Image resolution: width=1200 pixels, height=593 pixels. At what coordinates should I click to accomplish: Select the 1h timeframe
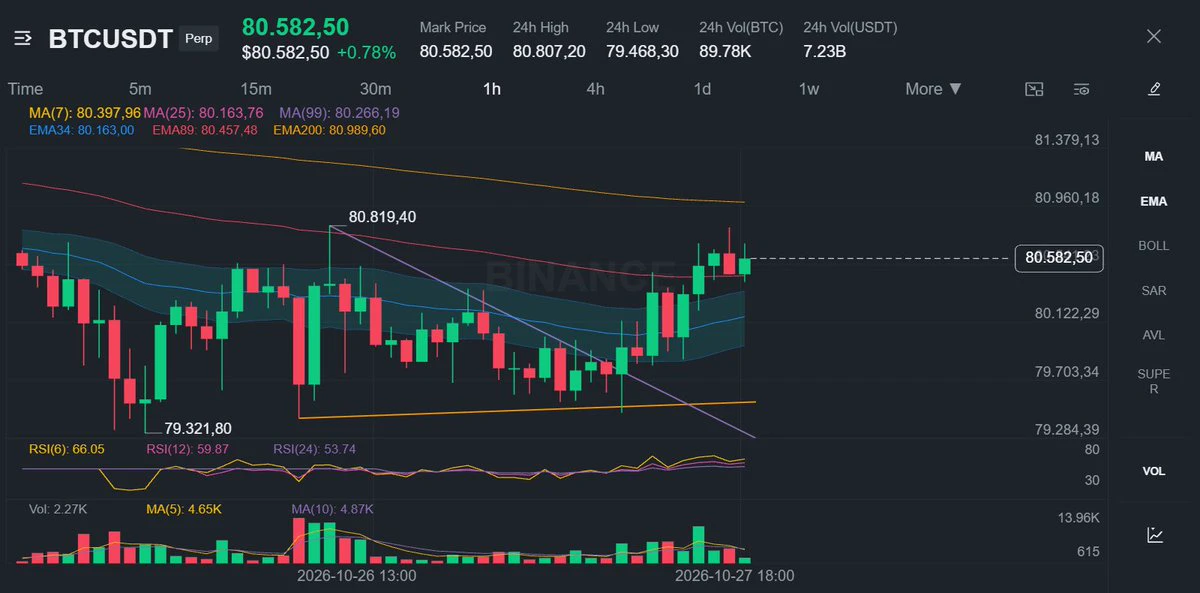pyautogui.click(x=492, y=89)
